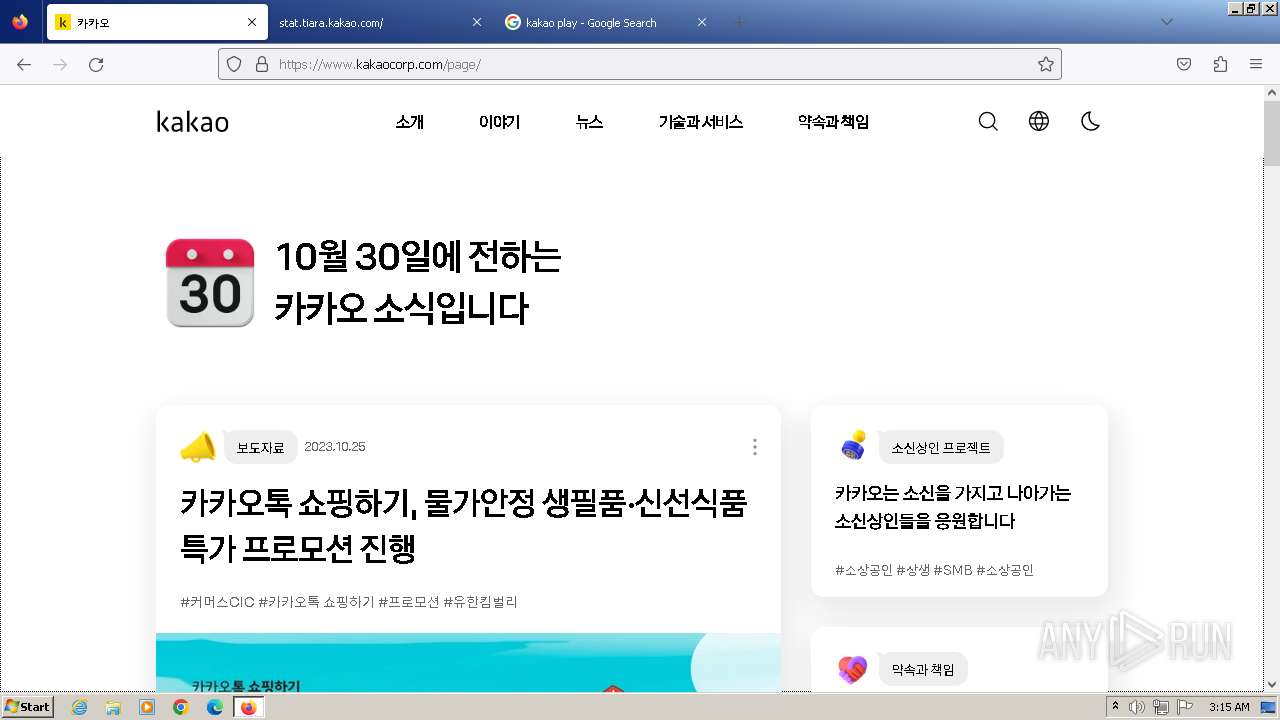Open the 이야기 menu item
This screenshot has width=1280, height=720.
(x=499, y=122)
